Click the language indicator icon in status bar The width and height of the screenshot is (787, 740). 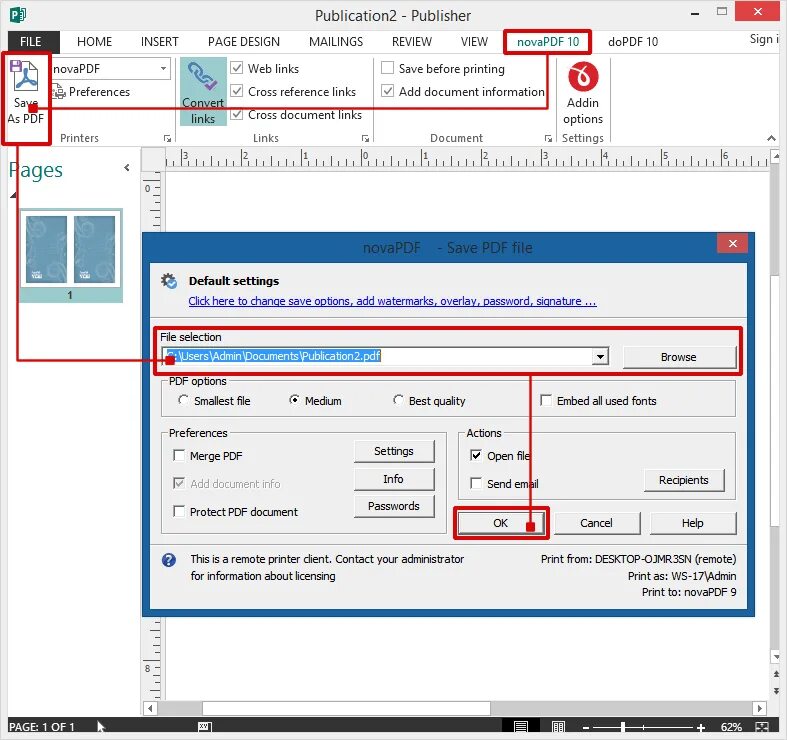pos(205,726)
